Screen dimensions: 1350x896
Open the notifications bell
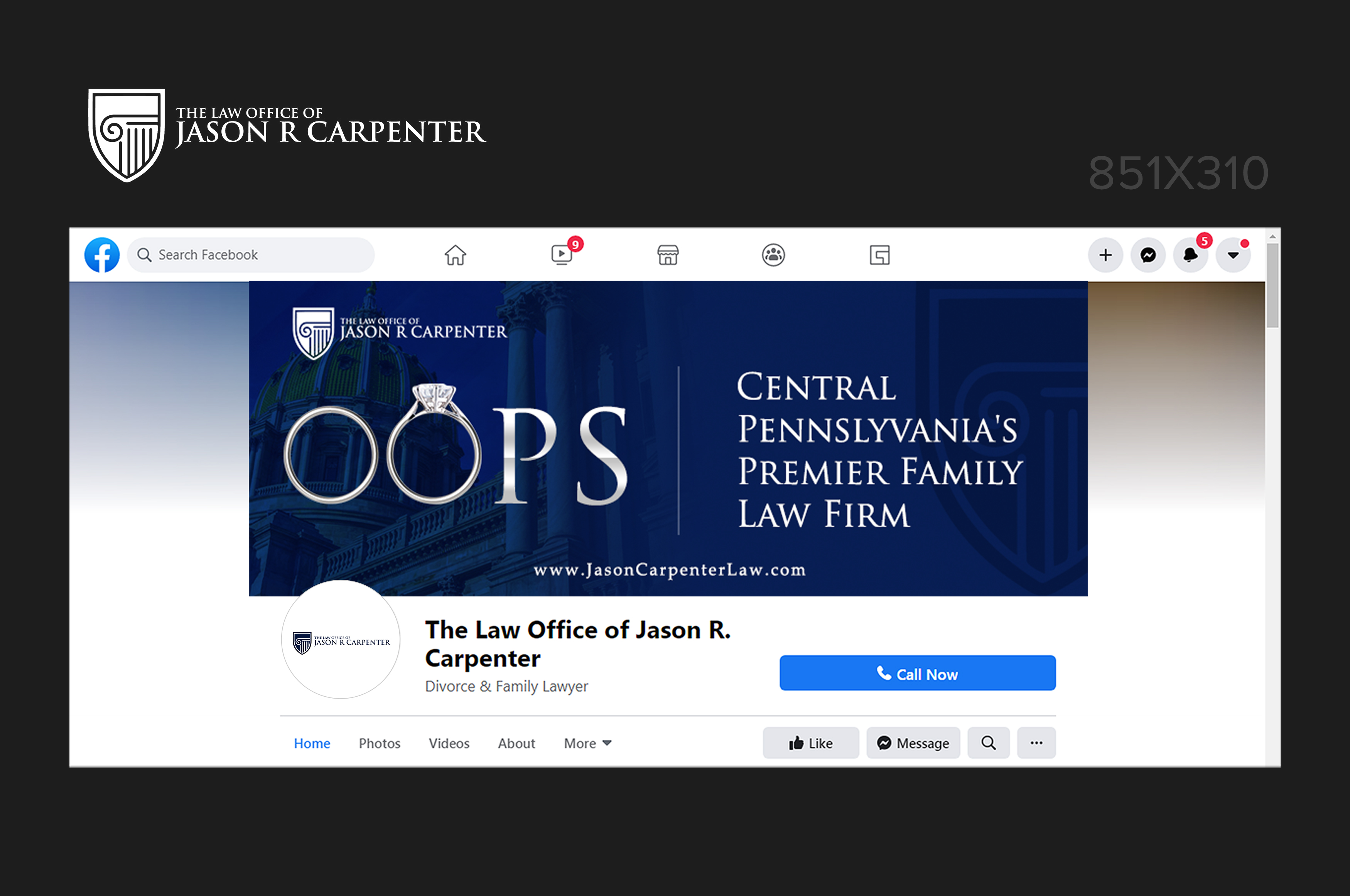click(1190, 255)
